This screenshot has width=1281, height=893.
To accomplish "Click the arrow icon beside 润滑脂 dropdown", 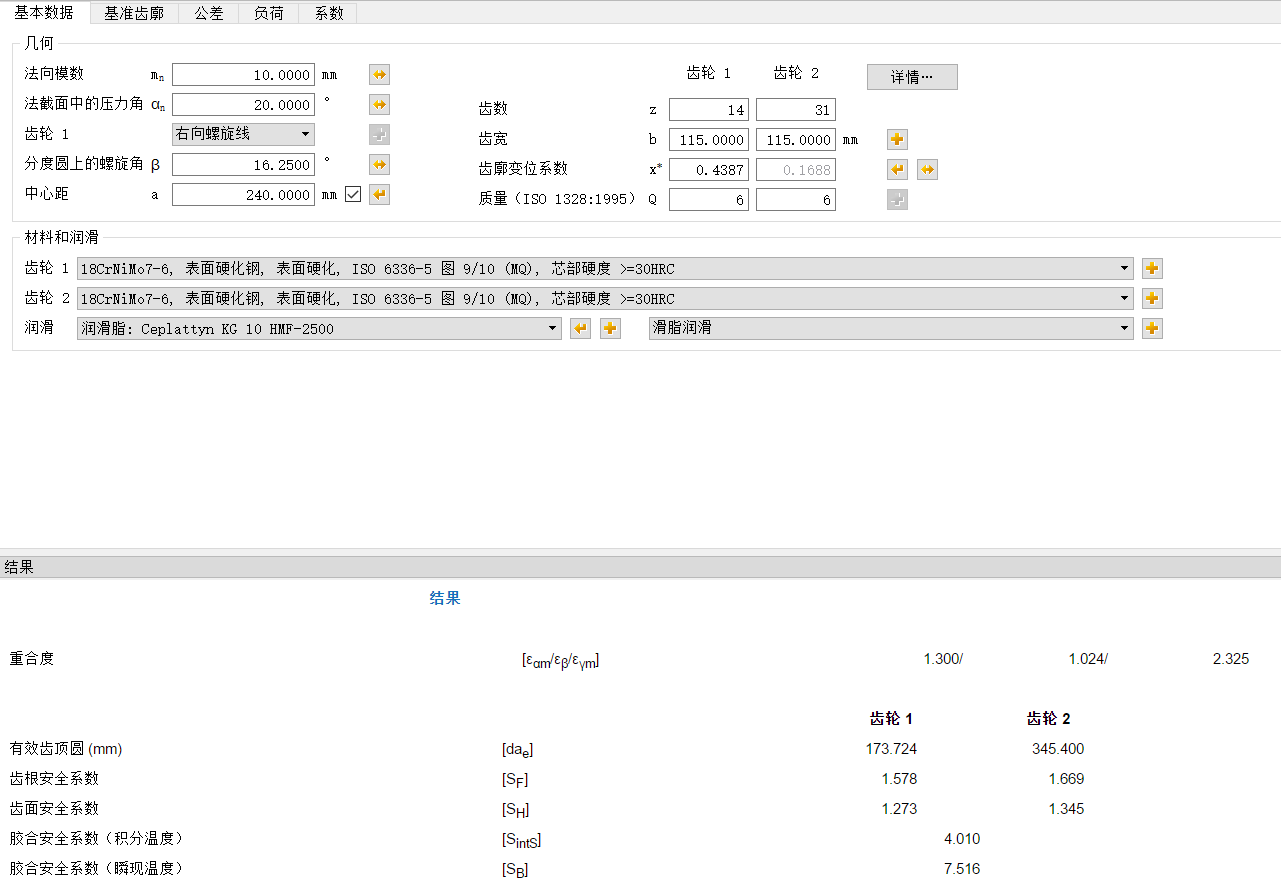I will point(580,328).
